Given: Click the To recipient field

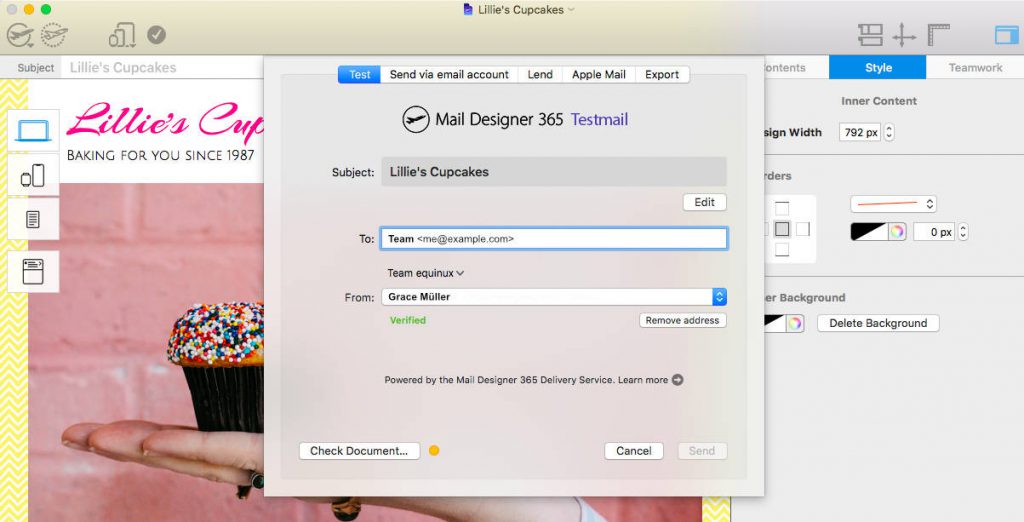Looking at the screenshot, I should pyautogui.click(x=554, y=238).
